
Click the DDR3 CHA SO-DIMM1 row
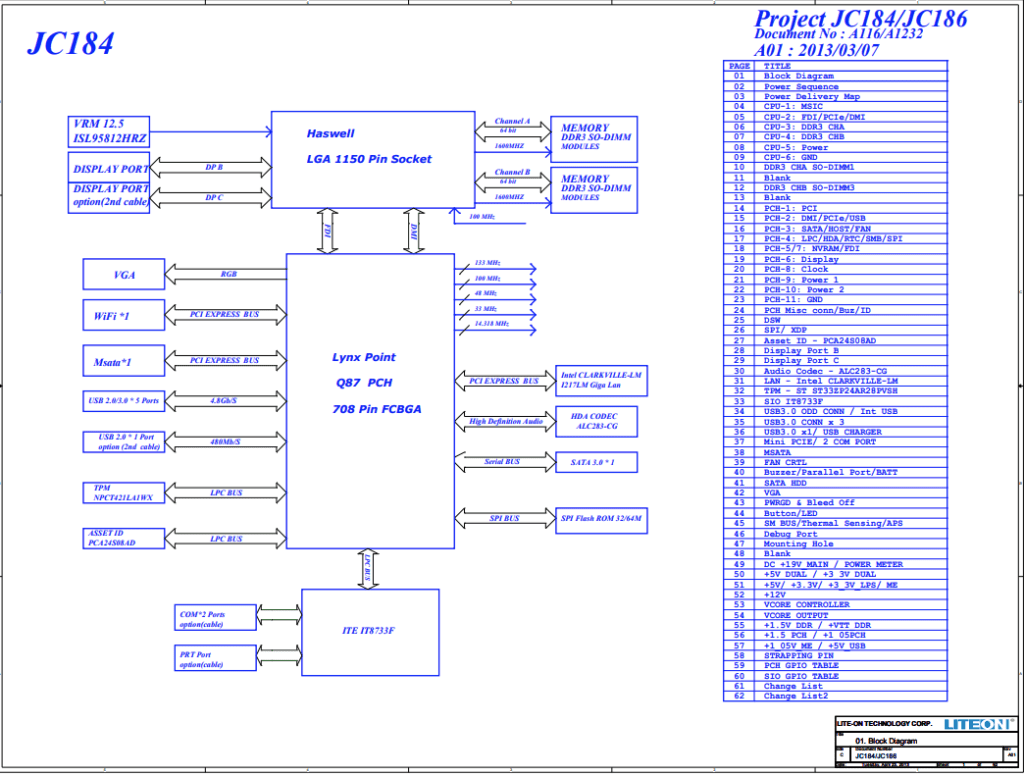[x=835, y=167]
